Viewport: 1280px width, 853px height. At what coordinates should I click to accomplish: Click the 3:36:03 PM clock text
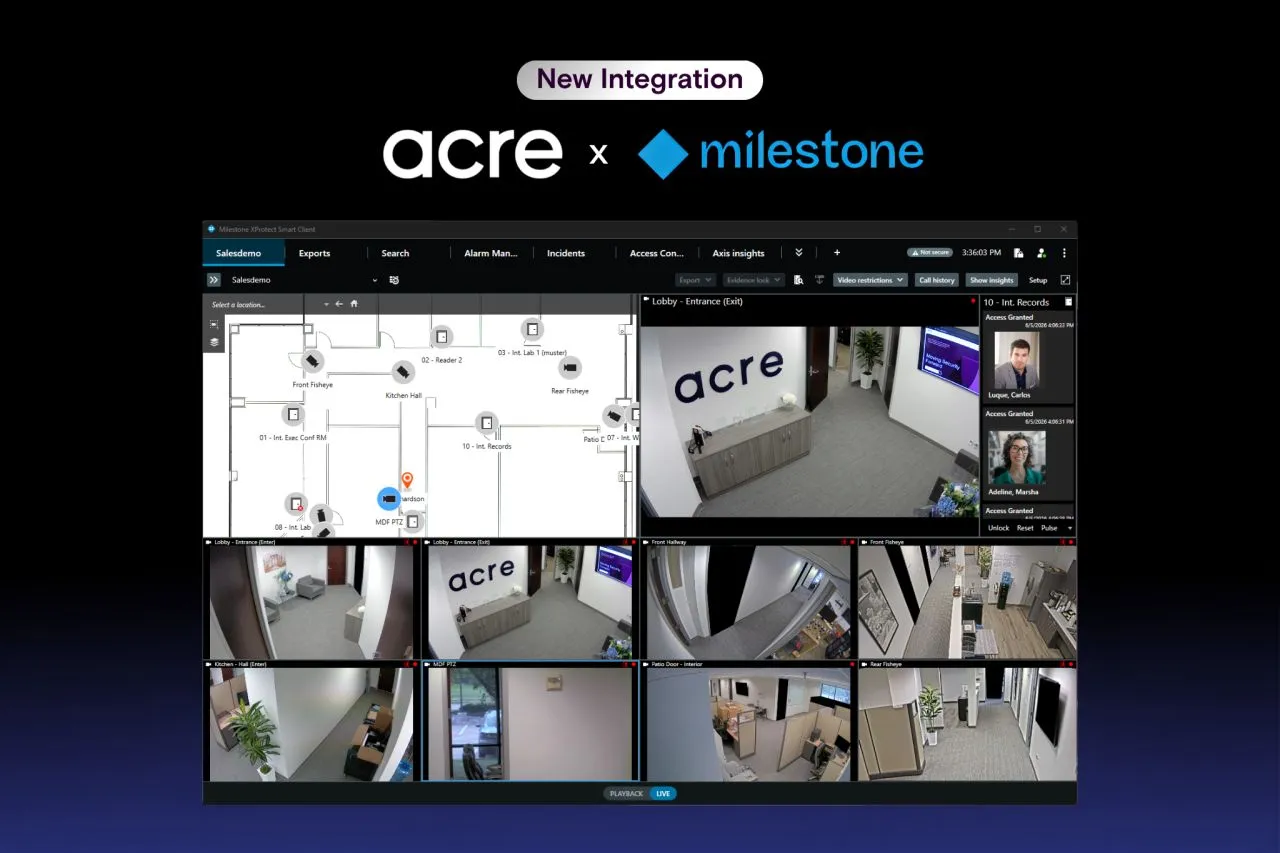click(x=980, y=253)
